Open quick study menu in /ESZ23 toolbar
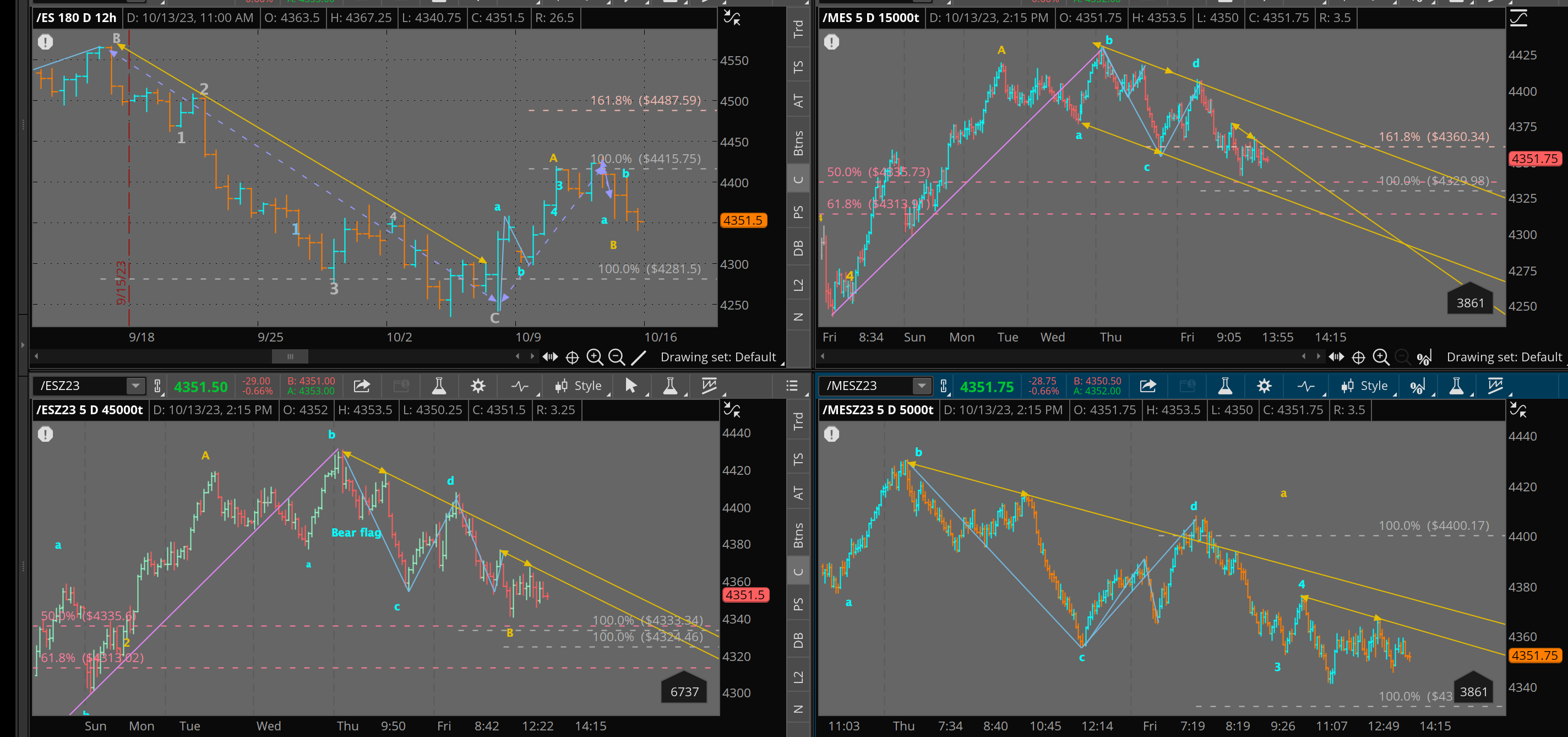This screenshot has width=1568, height=737. 519,386
